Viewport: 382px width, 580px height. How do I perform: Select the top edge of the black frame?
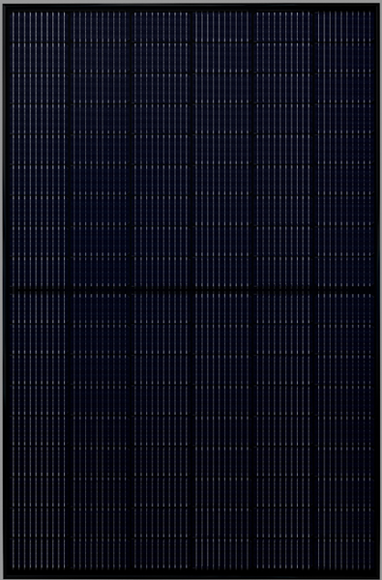tap(191, 7)
